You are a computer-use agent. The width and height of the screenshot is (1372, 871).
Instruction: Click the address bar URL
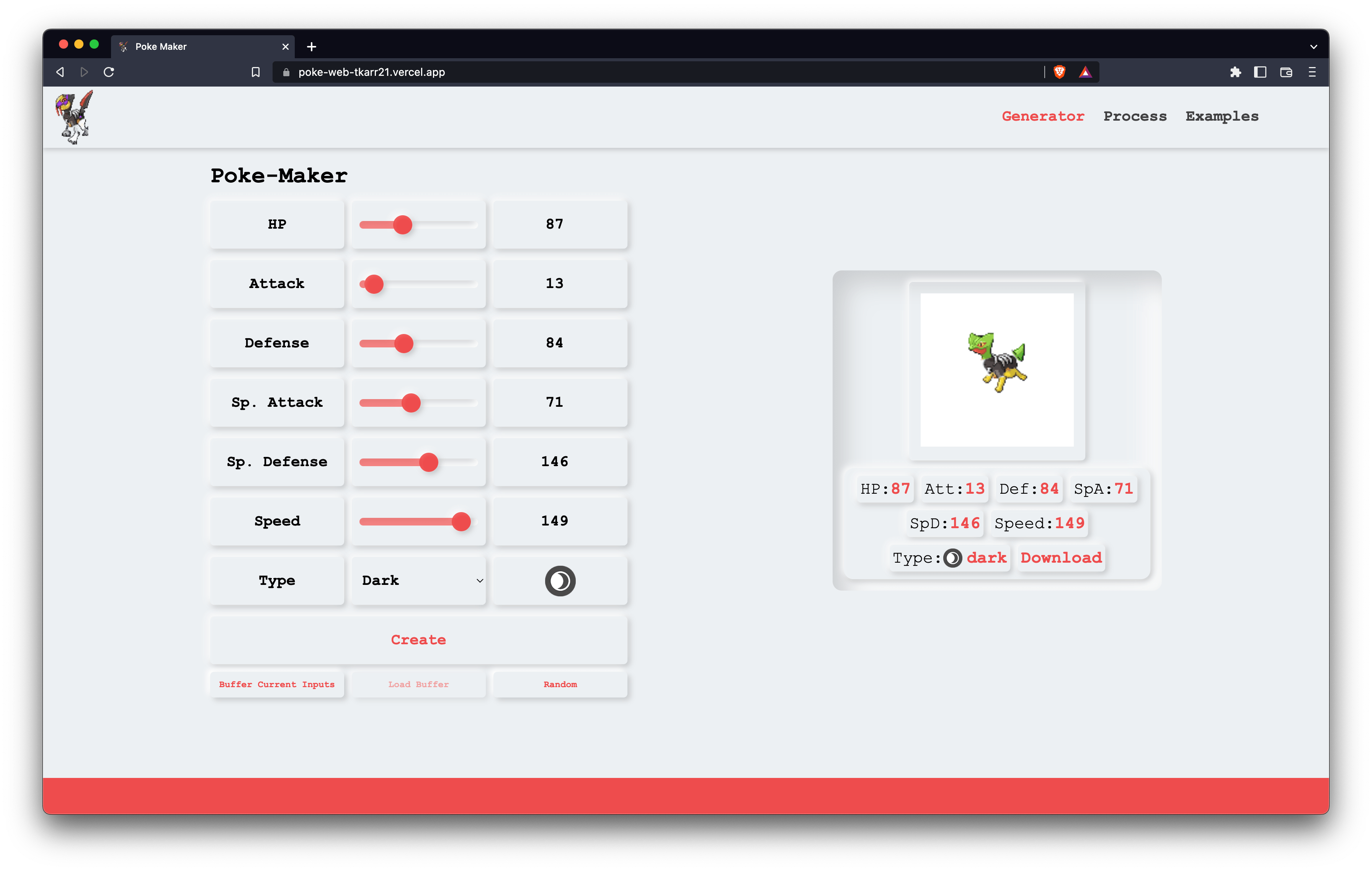[x=371, y=72]
